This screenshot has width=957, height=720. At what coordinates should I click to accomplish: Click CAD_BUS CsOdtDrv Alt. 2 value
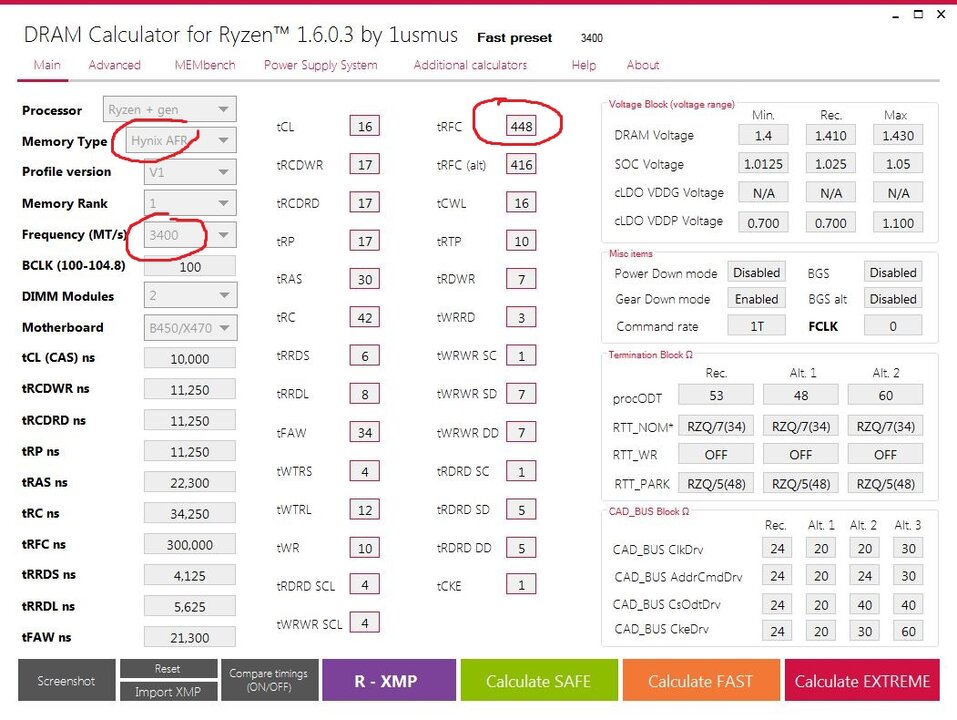pyautogui.click(x=864, y=604)
